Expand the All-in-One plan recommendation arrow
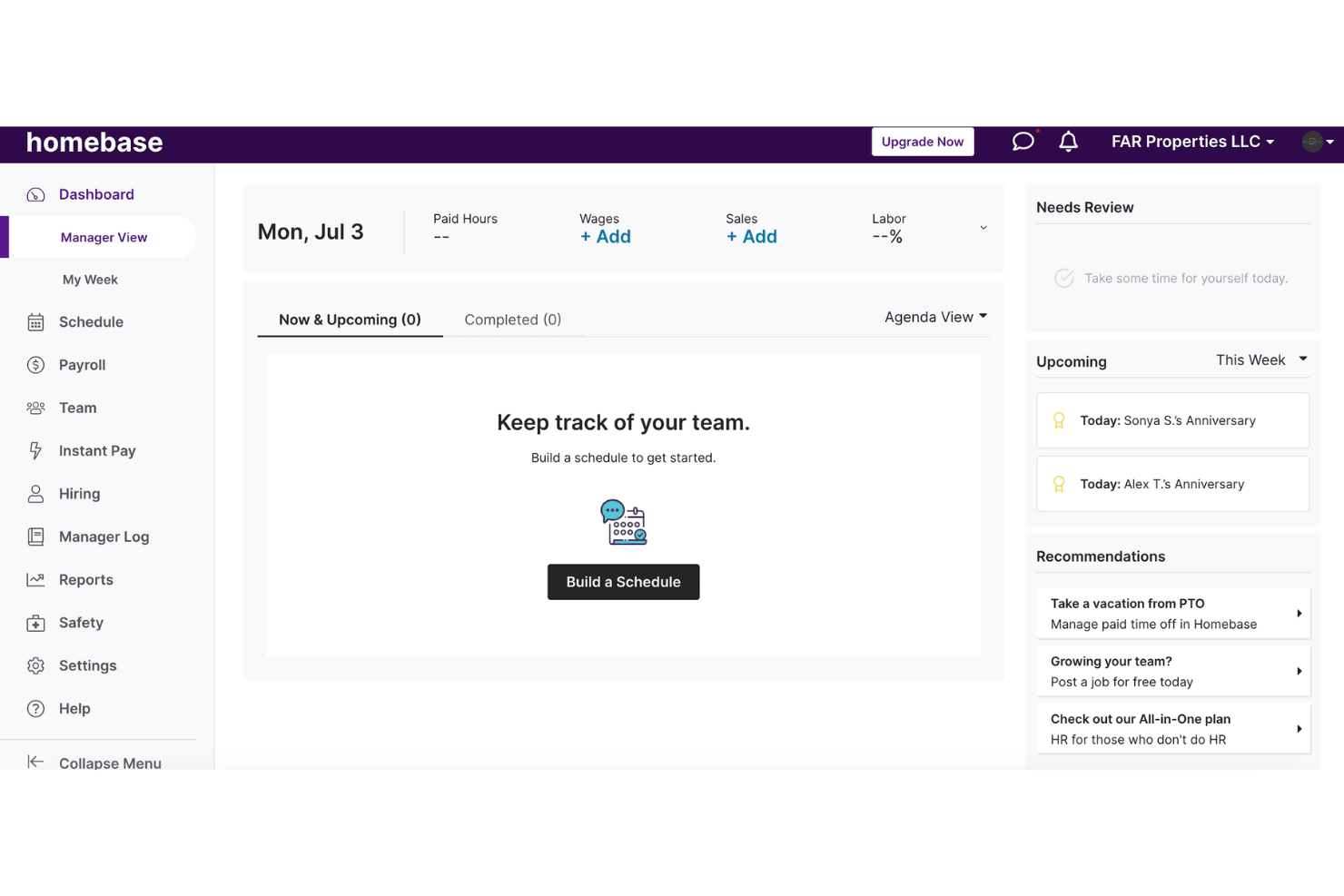The image size is (1344, 896). tap(1300, 729)
